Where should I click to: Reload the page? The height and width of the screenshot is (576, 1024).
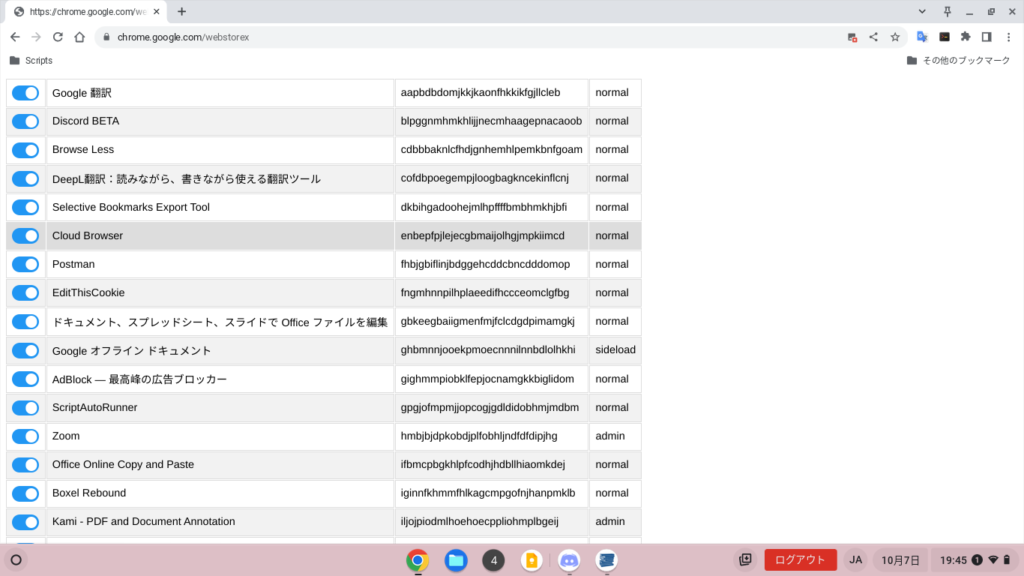(57, 37)
